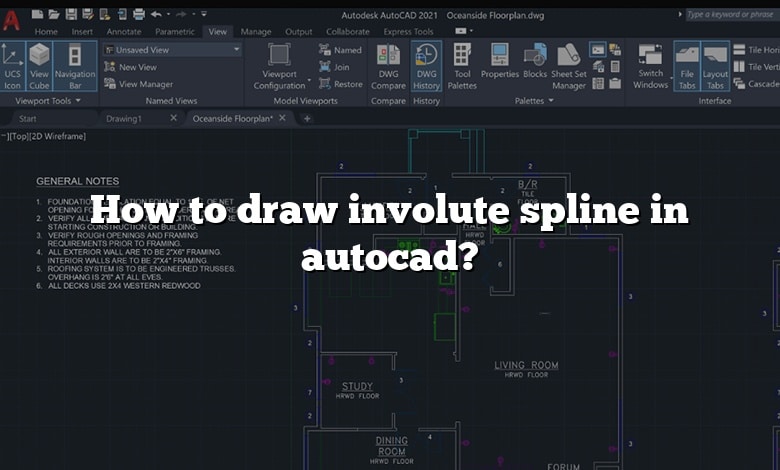Open Customize Quick Access Toolbar dropdown
Viewport: 780px width, 470px height.
pos(204,14)
